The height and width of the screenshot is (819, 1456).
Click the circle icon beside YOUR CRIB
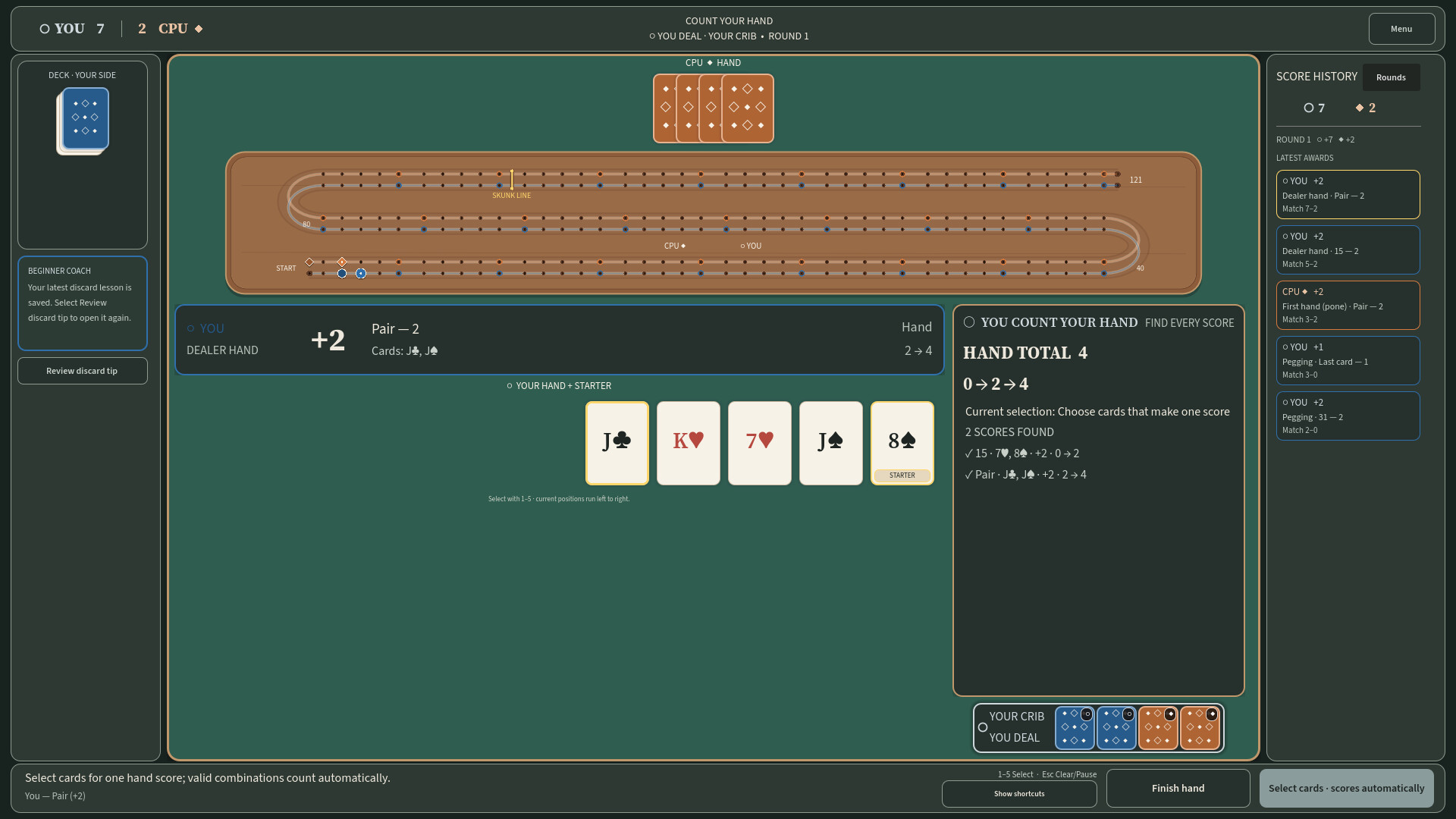pos(983,727)
